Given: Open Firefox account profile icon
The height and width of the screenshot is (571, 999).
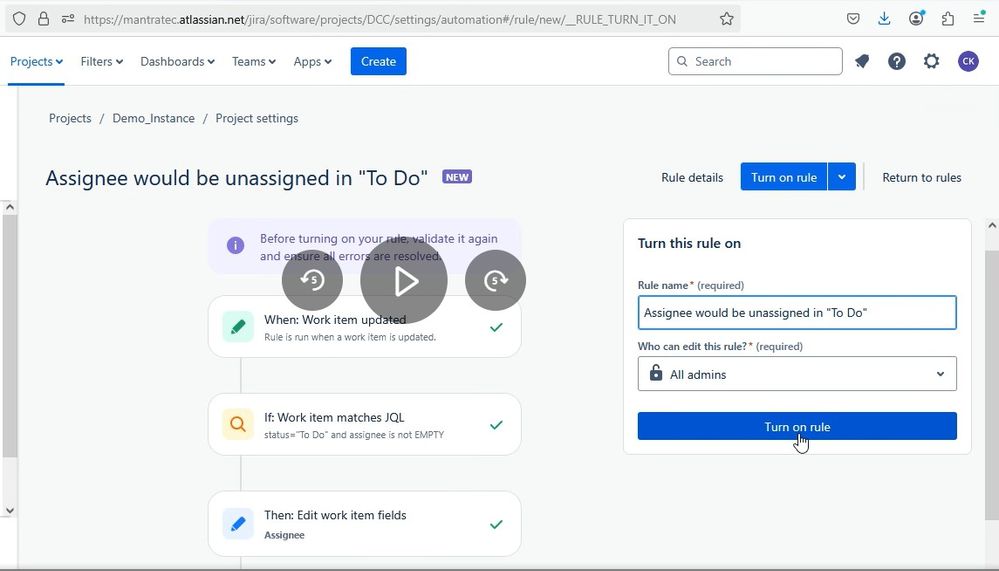Looking at the screenshot, I should (x=916, y=18).
